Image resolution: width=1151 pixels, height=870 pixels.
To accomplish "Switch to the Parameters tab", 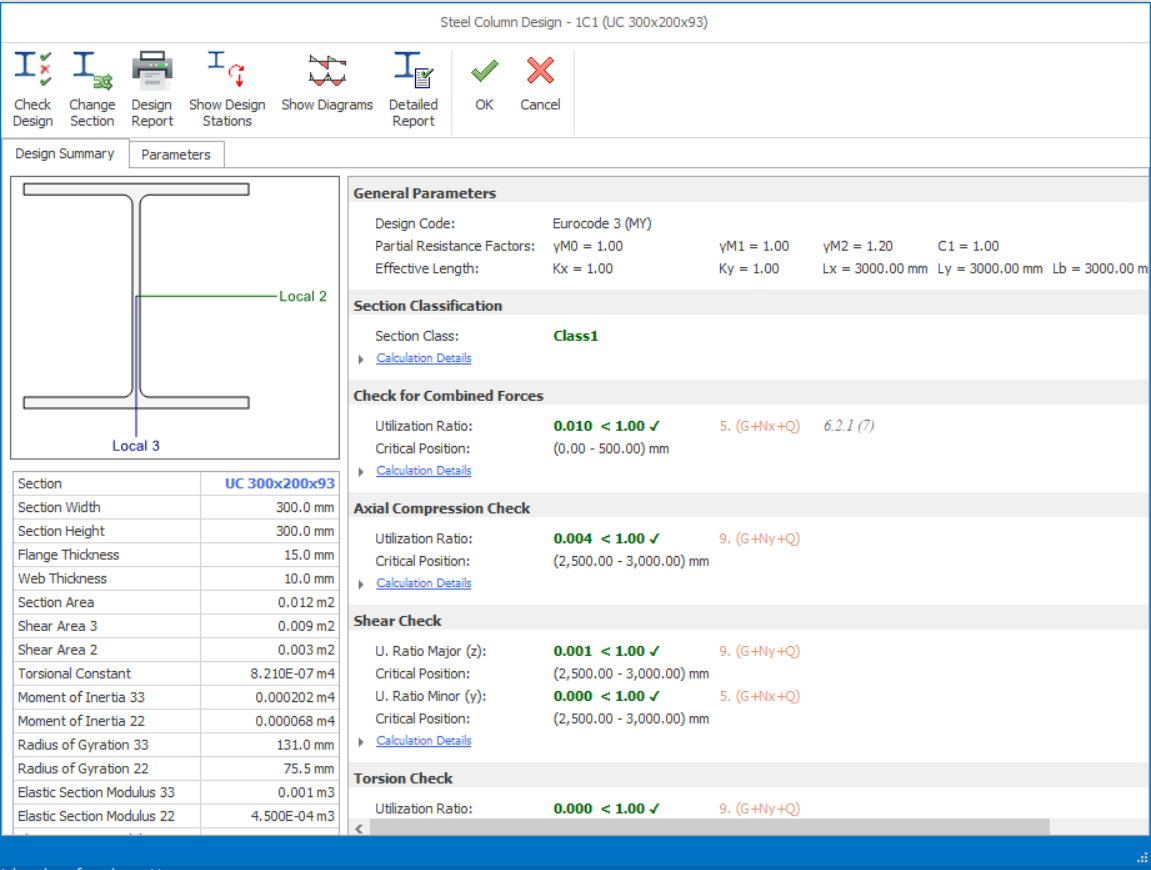I will tap(176, 155).
